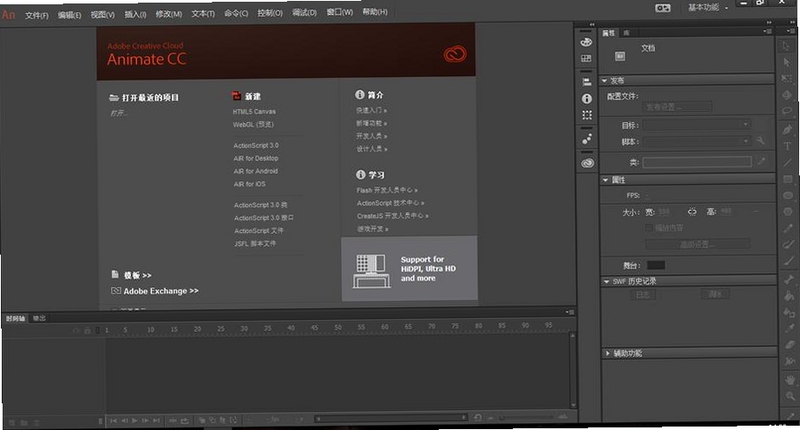This screenshot has width=800, height=430.
Task: Create a new HTML5 Canvas document
Action: pyautogui.click(x=254, y=111)
